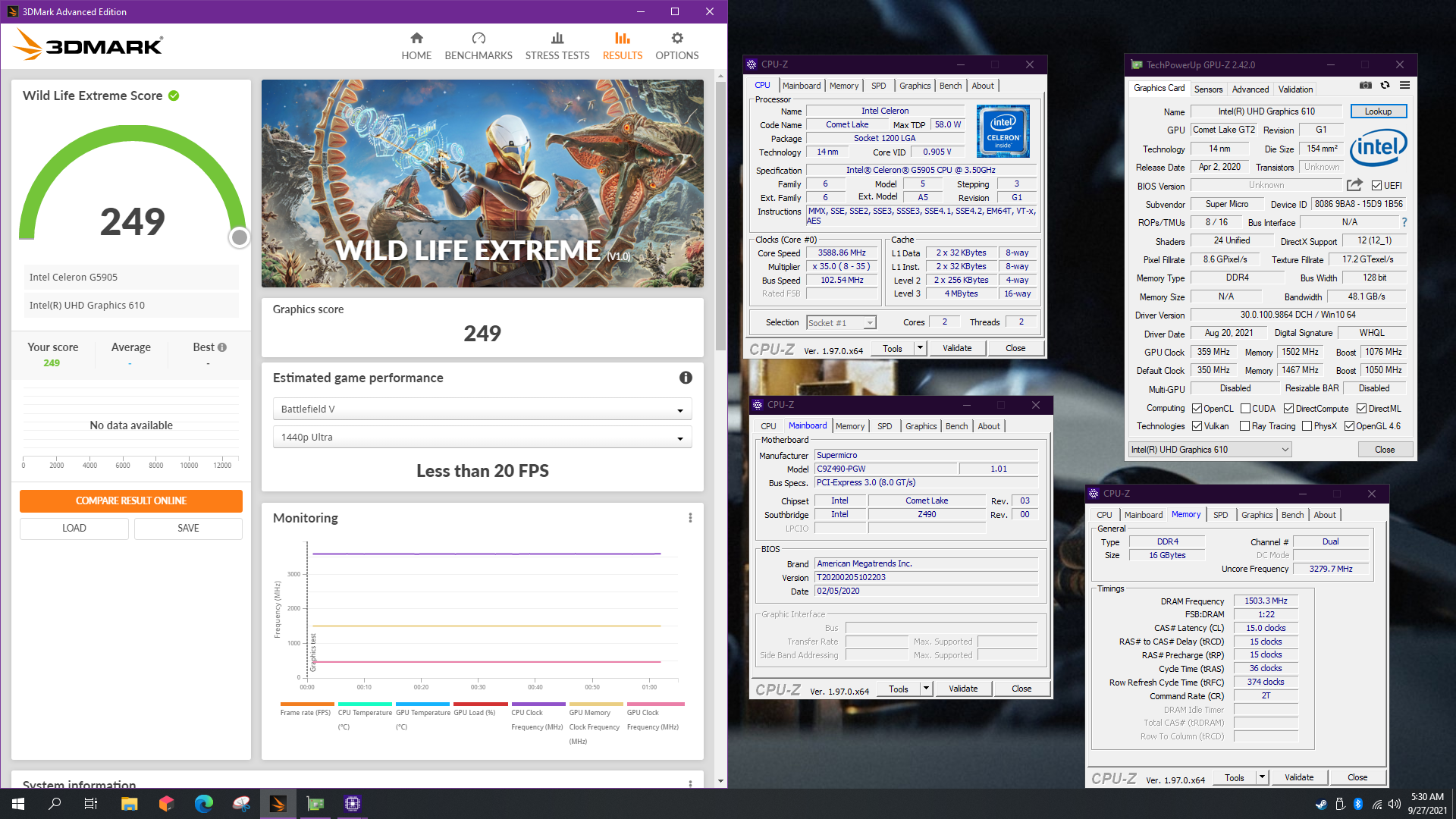The width and height of the screenshot is (1456, 819).
Task: Select the RESULTS section in 3DMark
Action: (x=623, y=46)
